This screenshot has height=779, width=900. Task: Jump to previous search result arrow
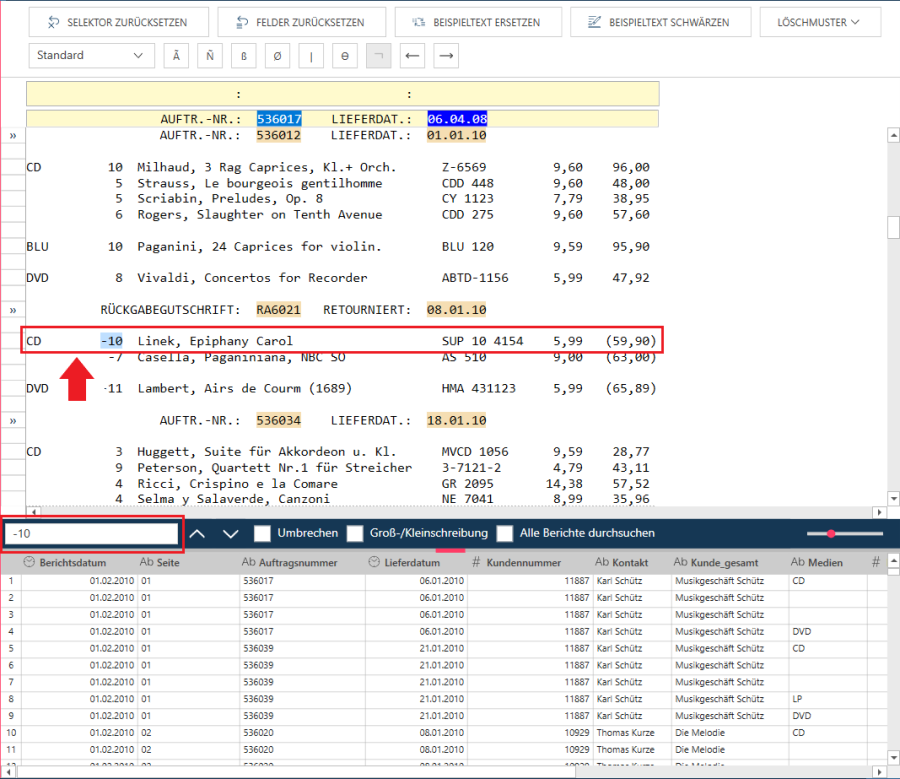pos(197,534)
